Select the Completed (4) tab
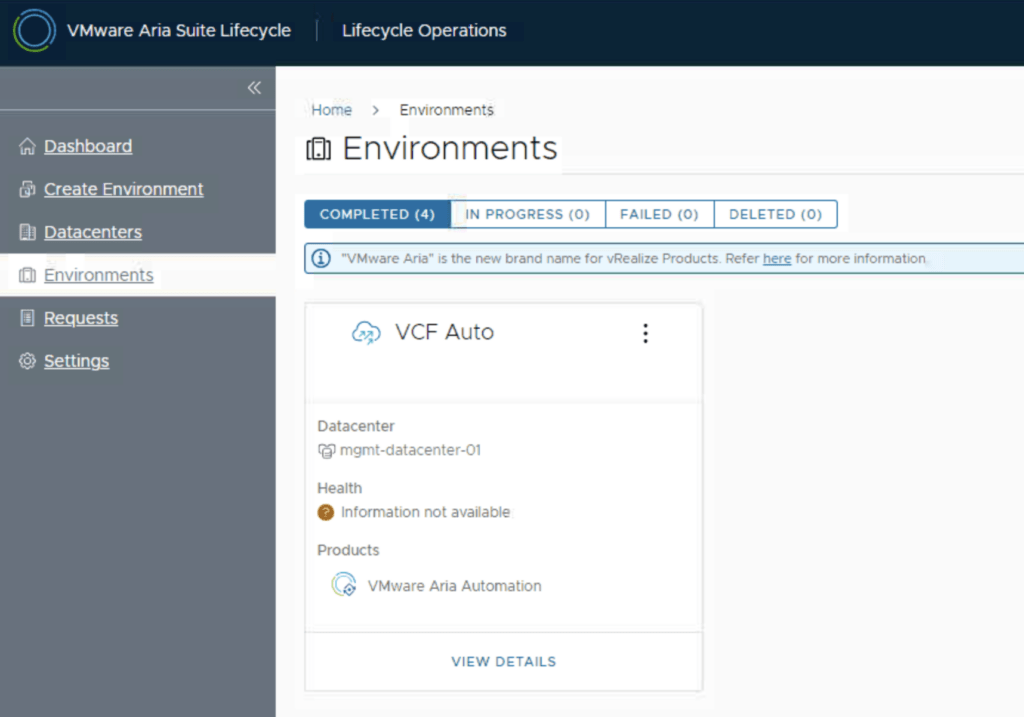 tap(377, 215)
